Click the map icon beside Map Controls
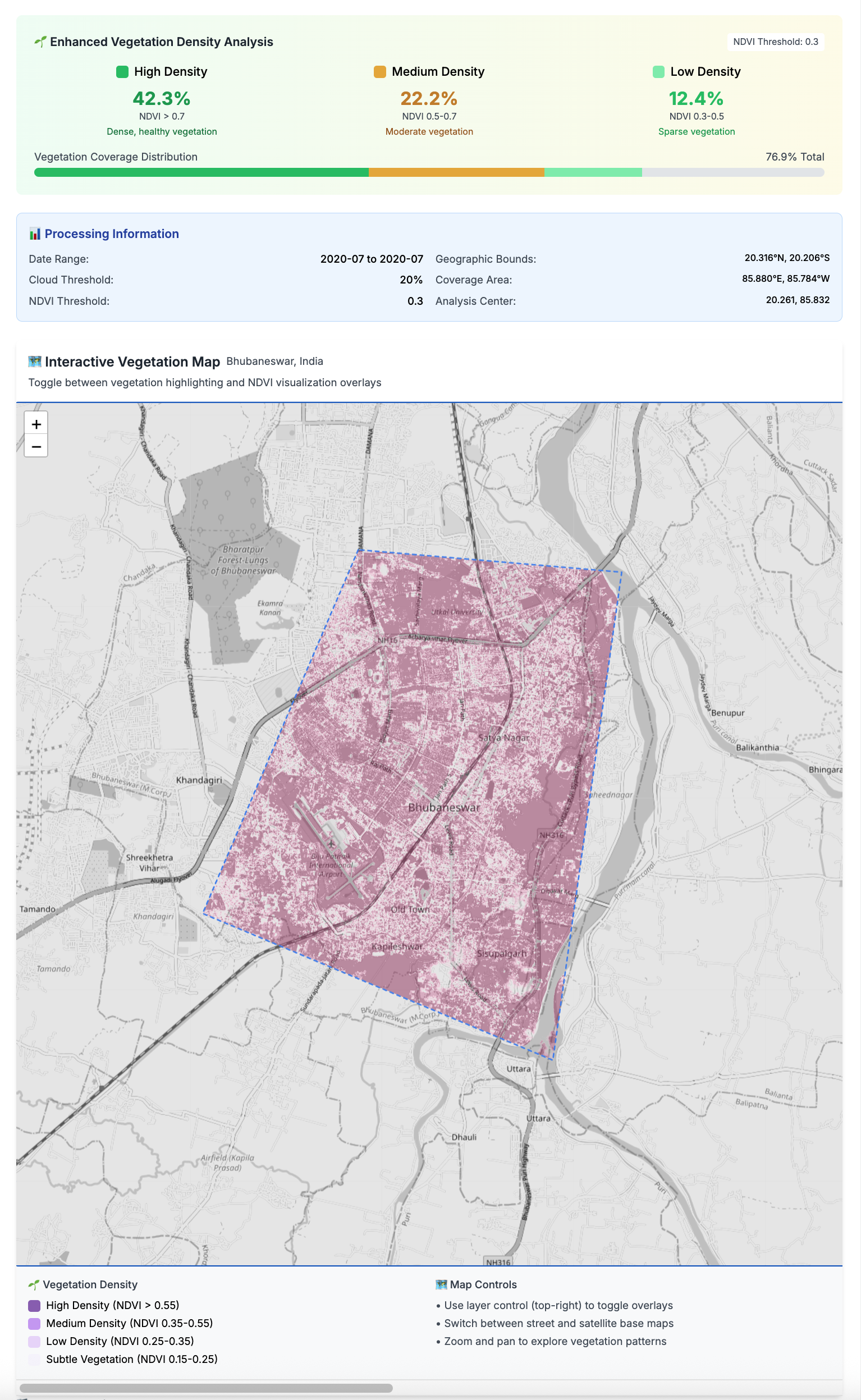The width and height of the screenshot is (861, 1400). (441, 1284)
